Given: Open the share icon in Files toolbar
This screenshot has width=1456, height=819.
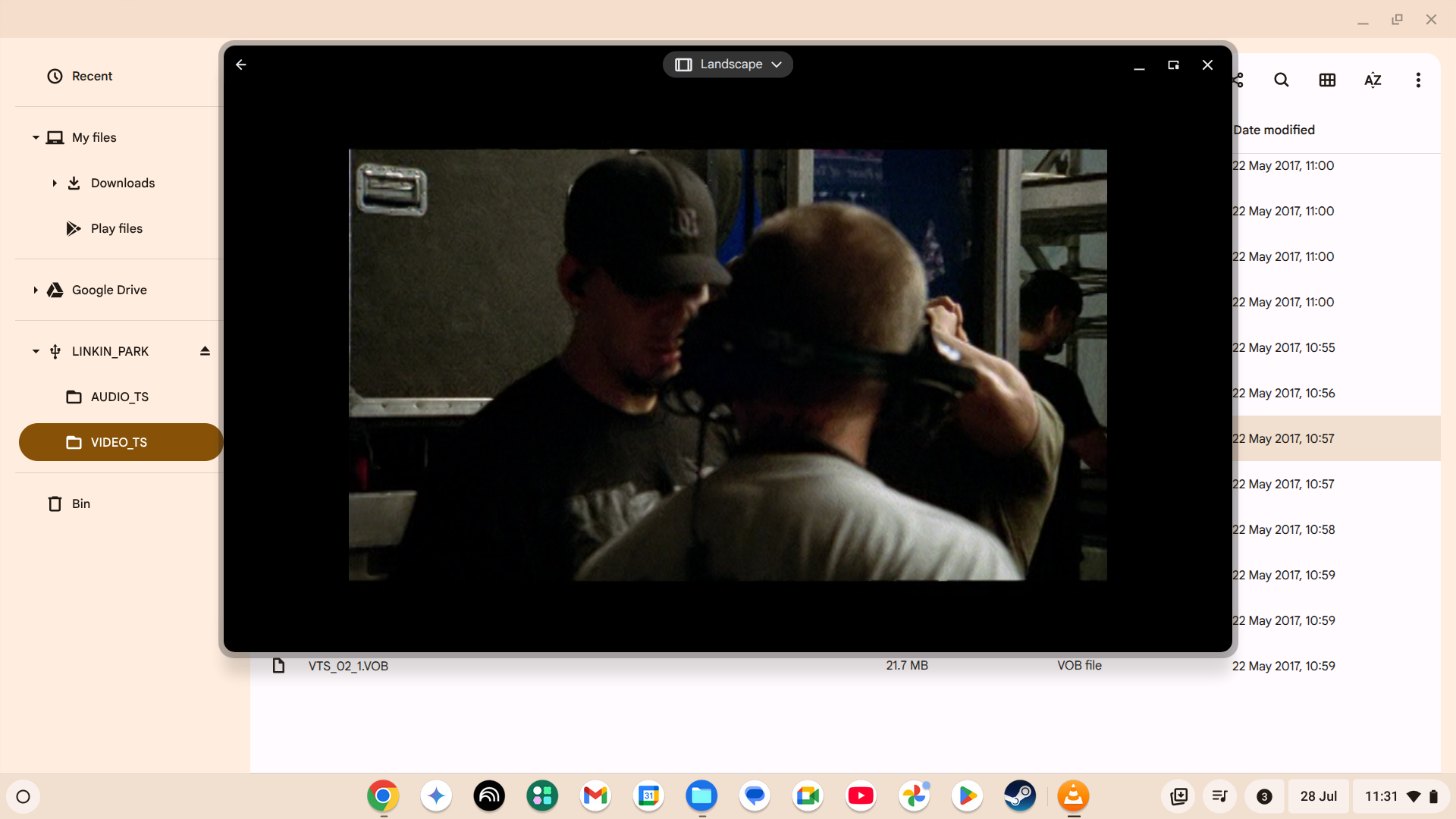Looking at the screenshot, I should coord(1238,80).
